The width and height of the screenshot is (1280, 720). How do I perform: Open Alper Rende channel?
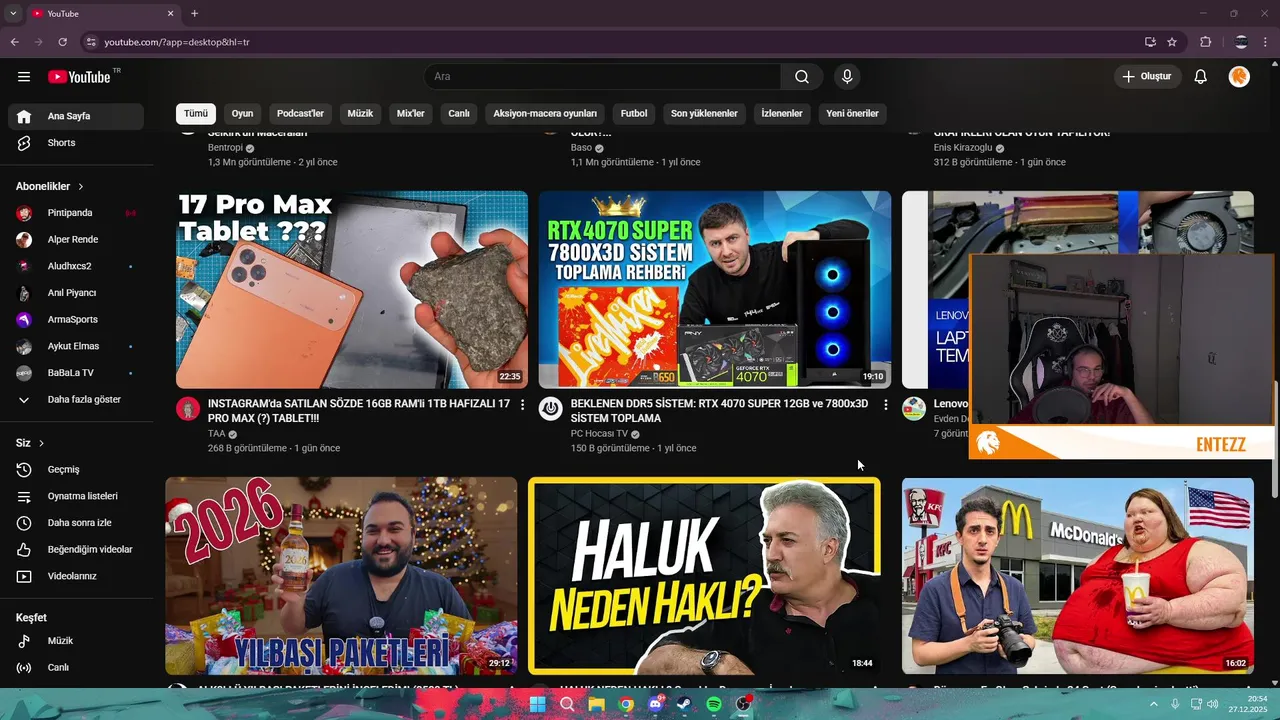coord(76,240)
